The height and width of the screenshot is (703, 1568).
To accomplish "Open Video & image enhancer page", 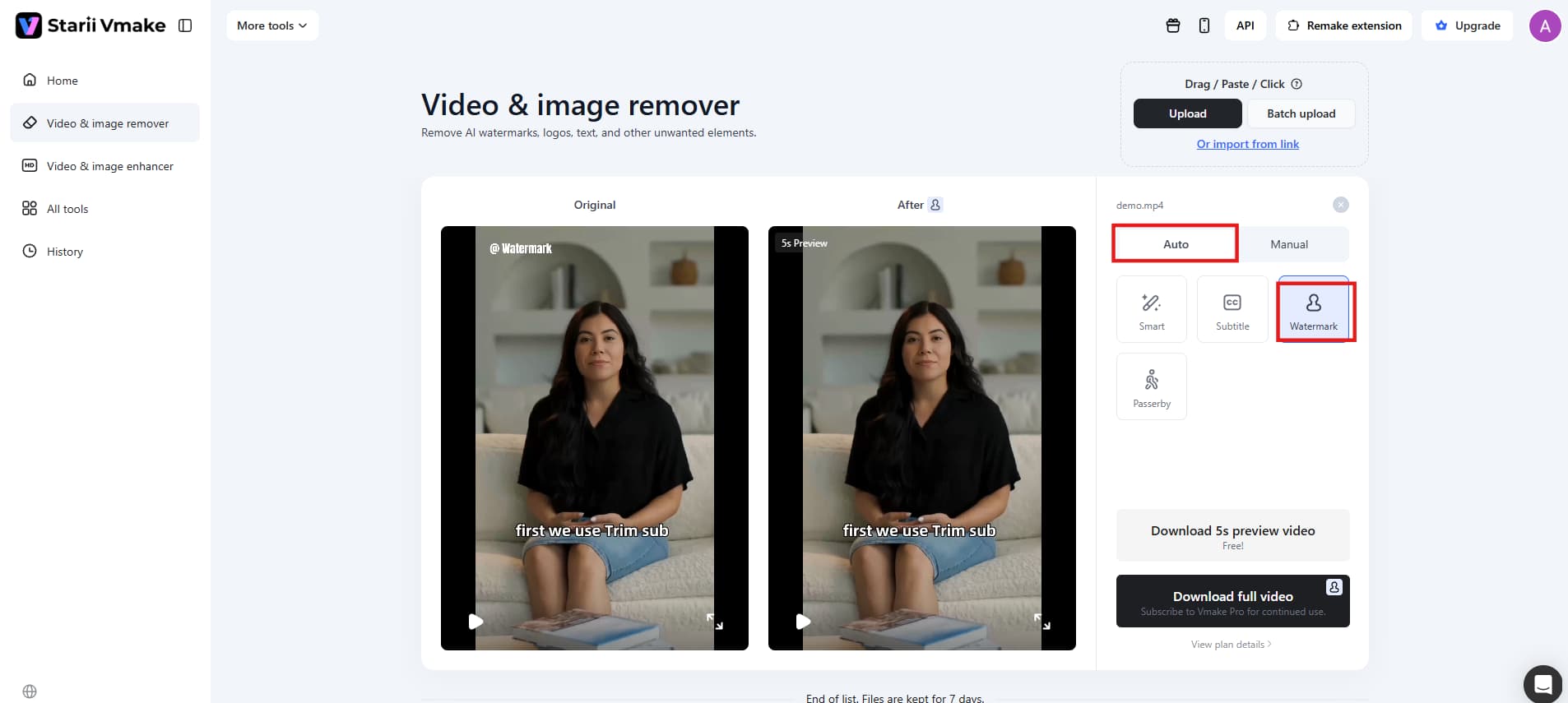I will coord(104,166).
